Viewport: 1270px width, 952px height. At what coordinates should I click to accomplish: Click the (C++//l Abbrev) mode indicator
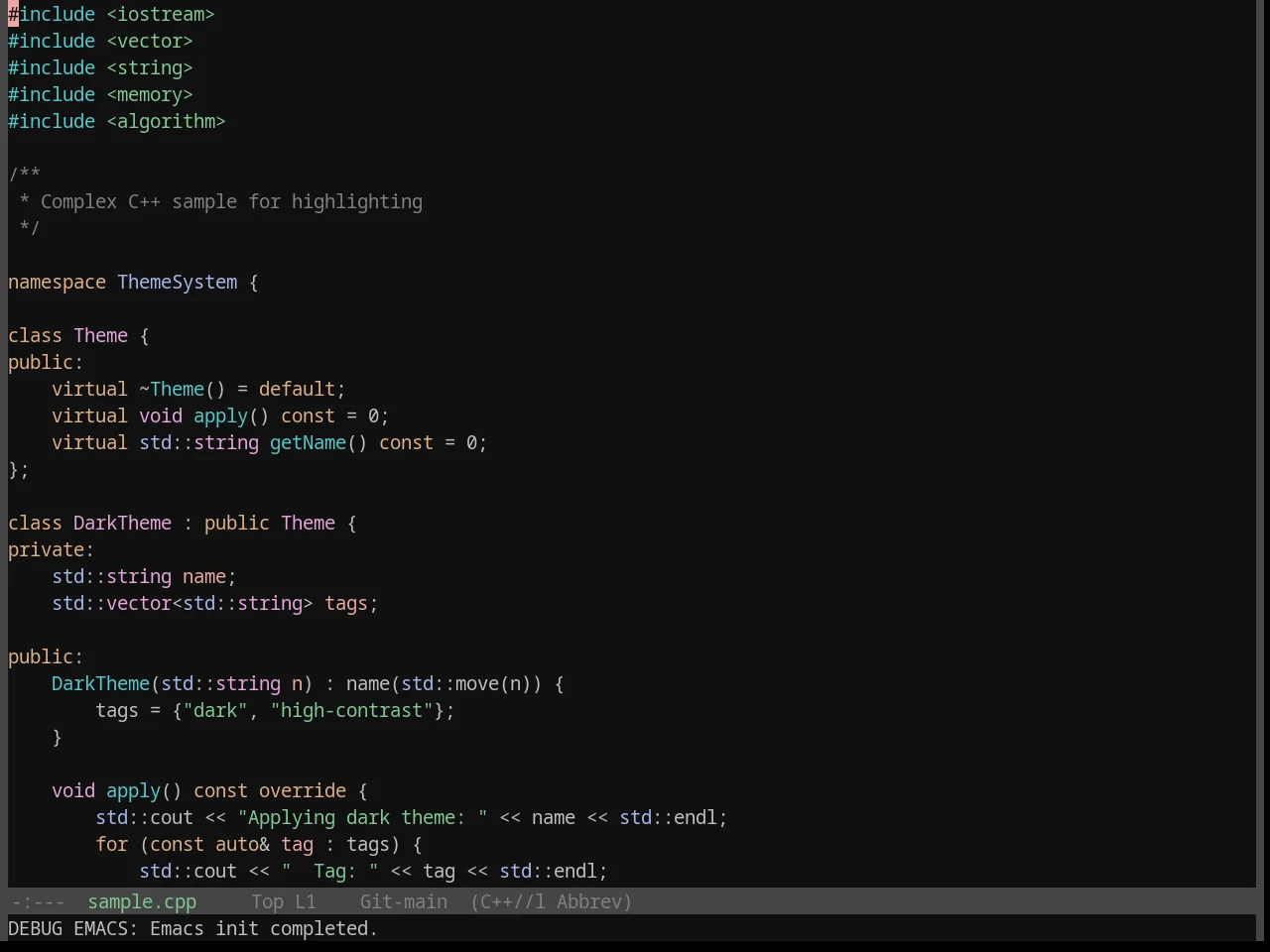point(552,901)
